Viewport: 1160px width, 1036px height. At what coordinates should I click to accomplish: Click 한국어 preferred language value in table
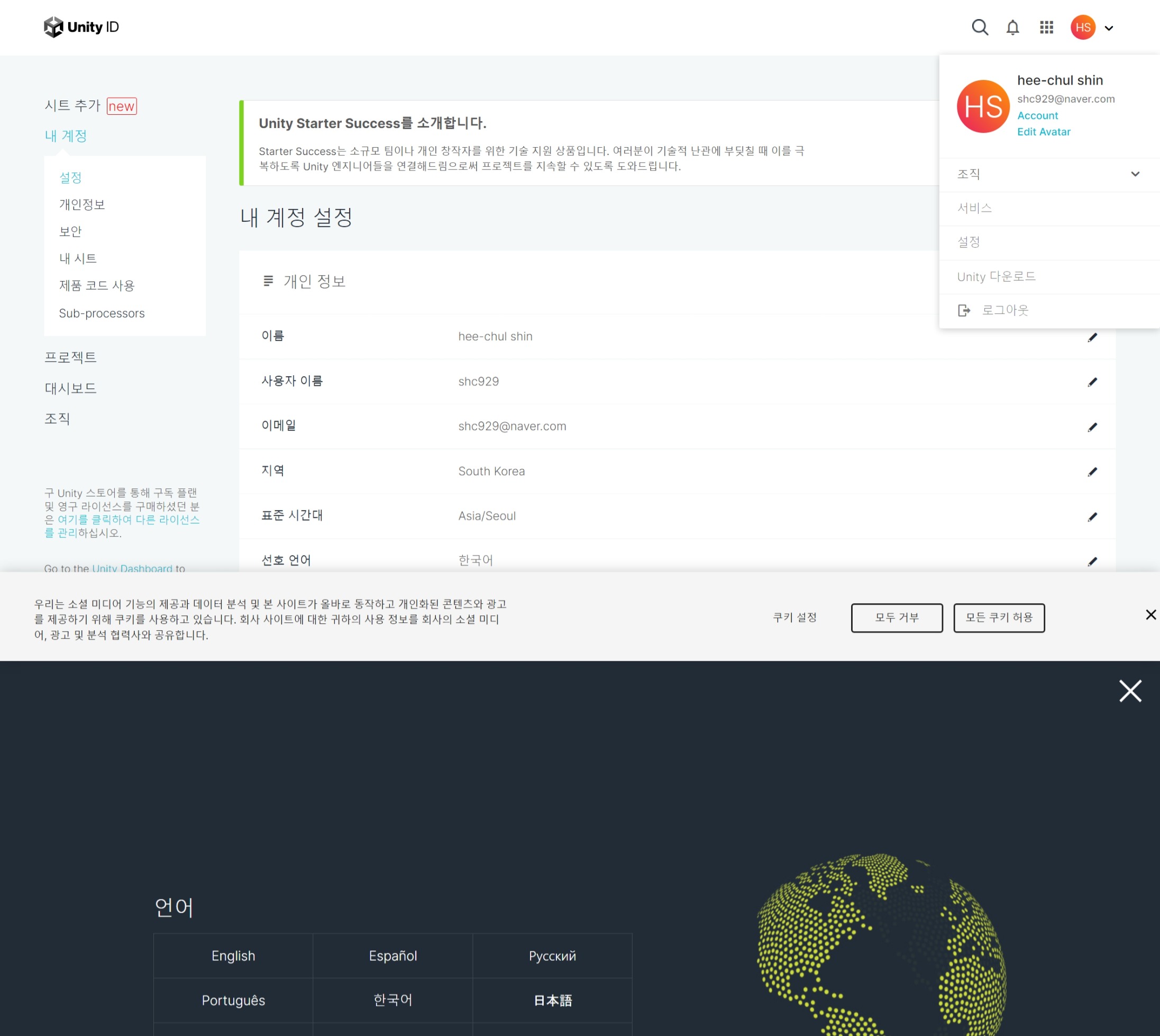(x=476, y=560)
